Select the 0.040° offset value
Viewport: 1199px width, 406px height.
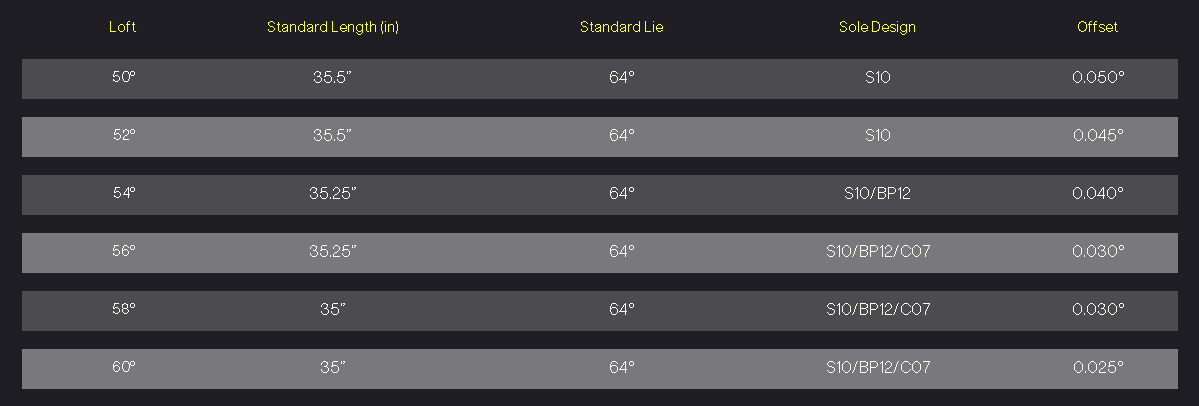pyautogui.click(x=1098, y=193)
